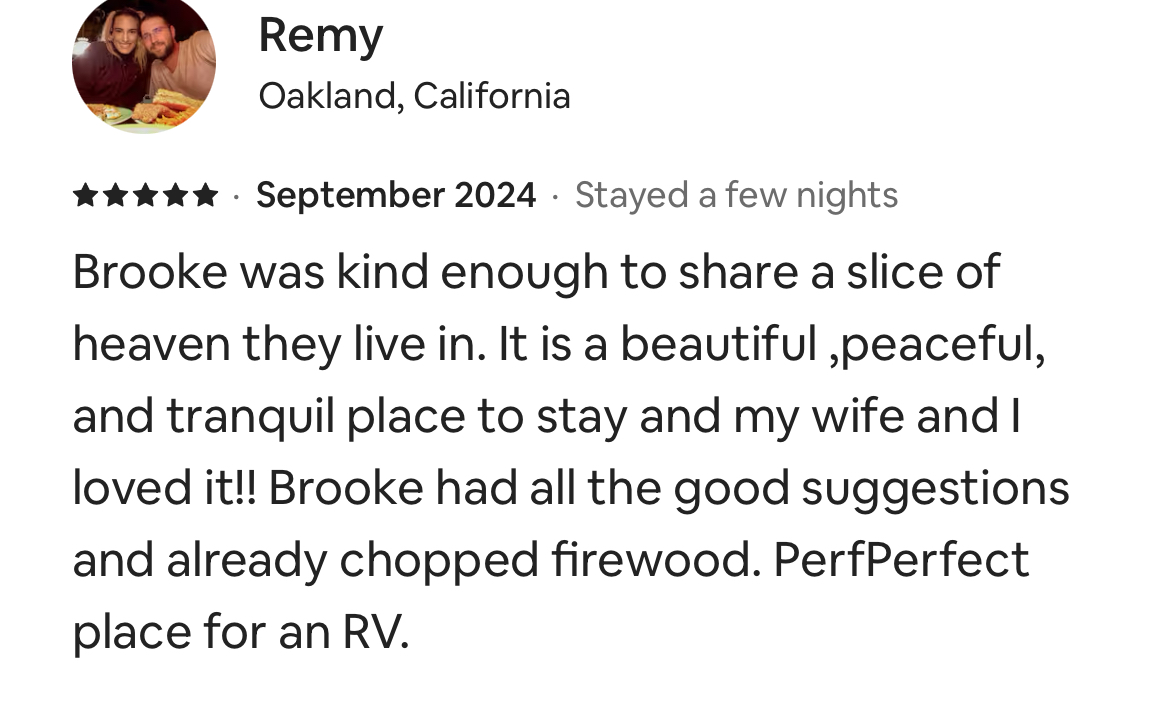Click the tranquil place to stay phrase
The height and width of the screenshot is (704, 1170).
pos(397,417)
